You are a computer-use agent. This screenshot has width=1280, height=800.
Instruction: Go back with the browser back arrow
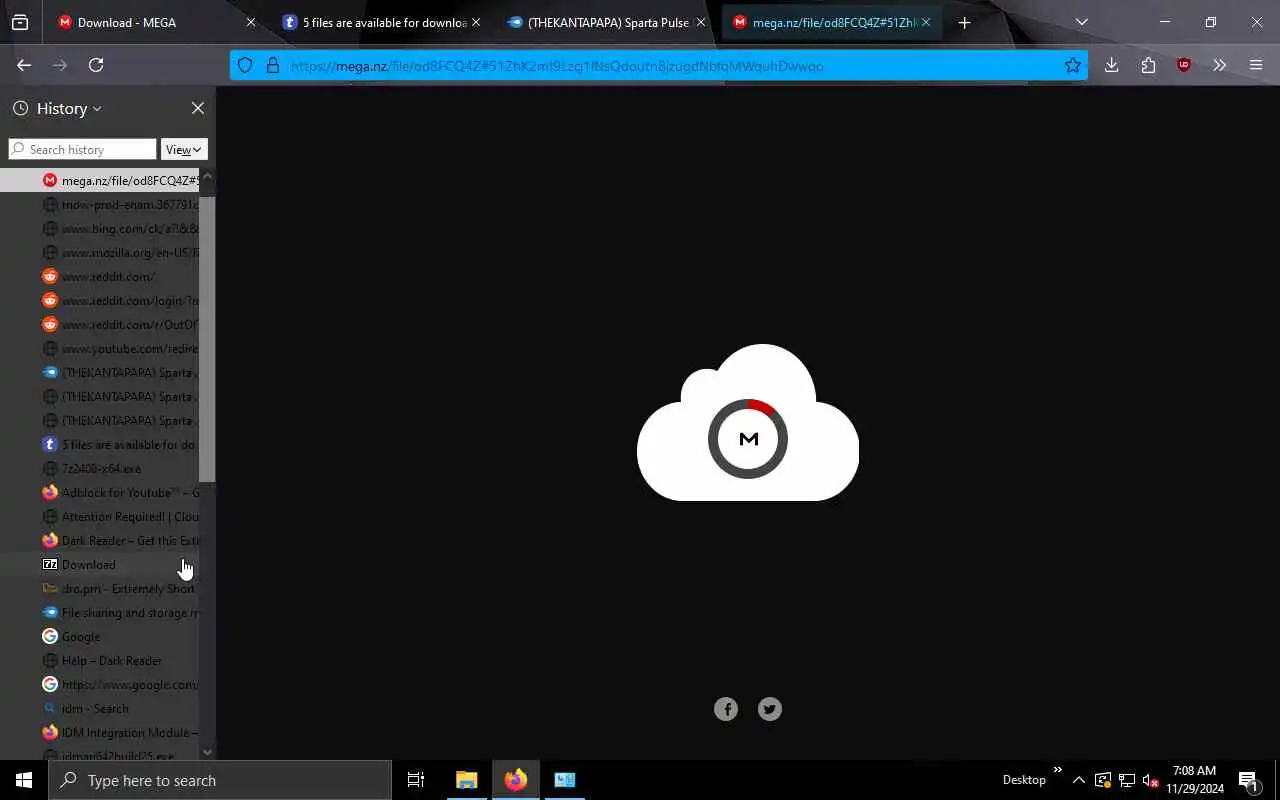(24, 65)
